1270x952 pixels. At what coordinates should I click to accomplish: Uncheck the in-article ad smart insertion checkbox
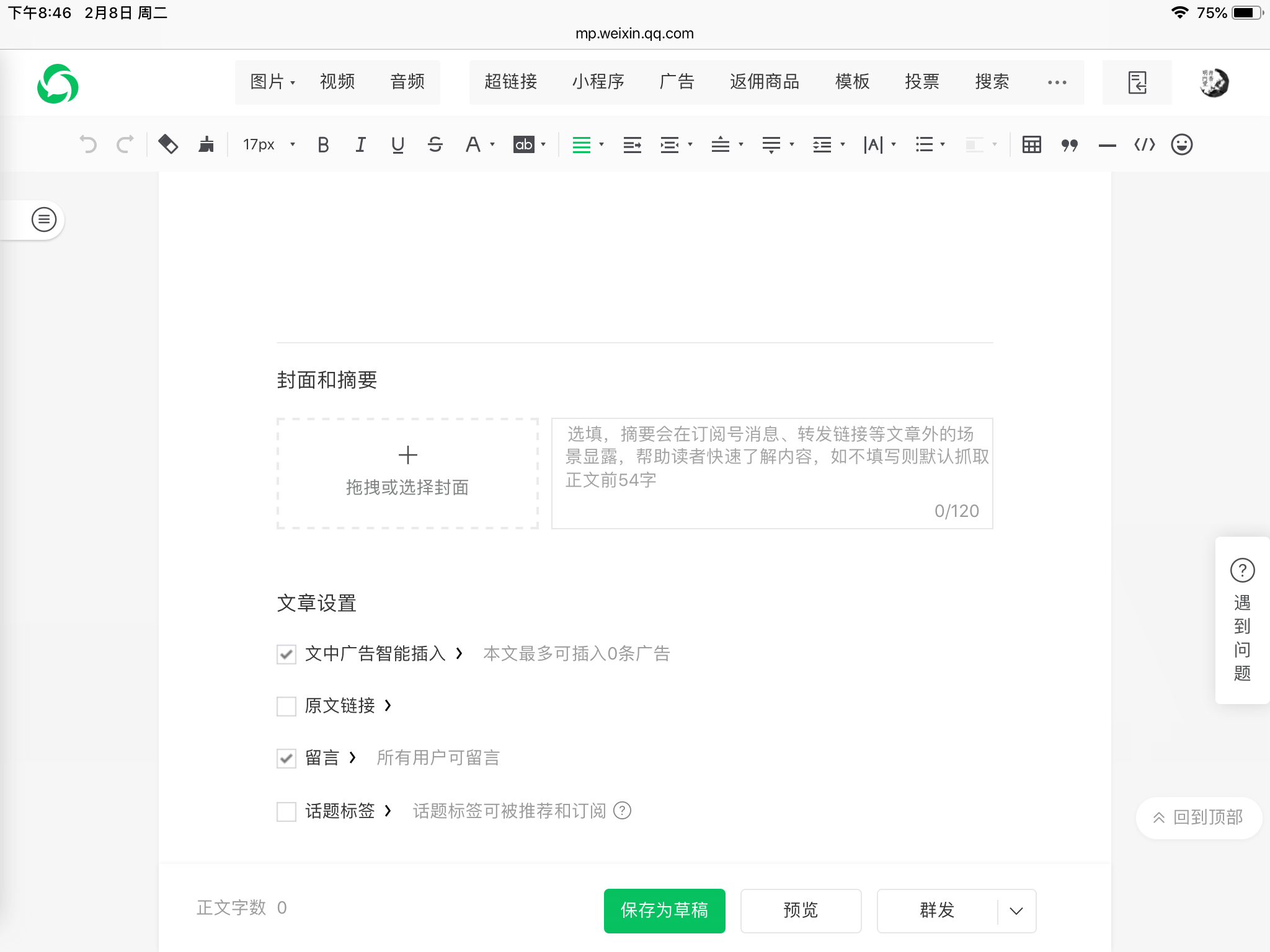(x=286, y=654)
